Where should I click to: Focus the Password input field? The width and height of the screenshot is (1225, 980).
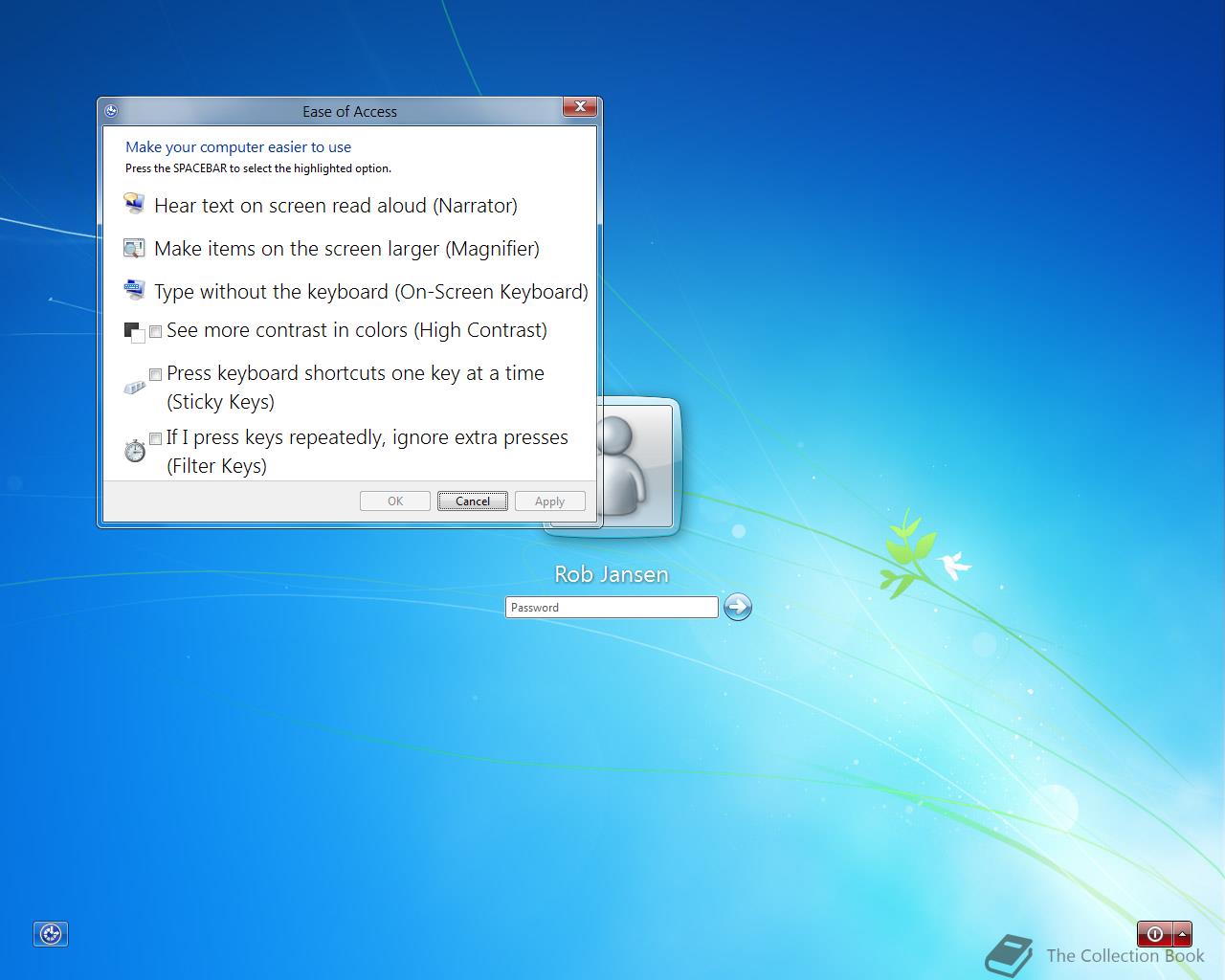(x=612, y=607)
